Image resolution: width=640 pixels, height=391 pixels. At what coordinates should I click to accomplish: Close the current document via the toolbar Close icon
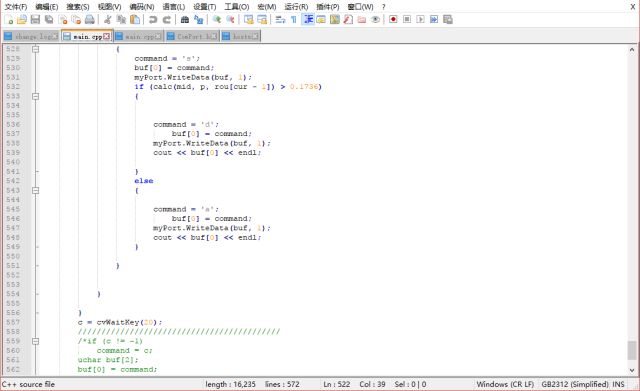(63, 20)
